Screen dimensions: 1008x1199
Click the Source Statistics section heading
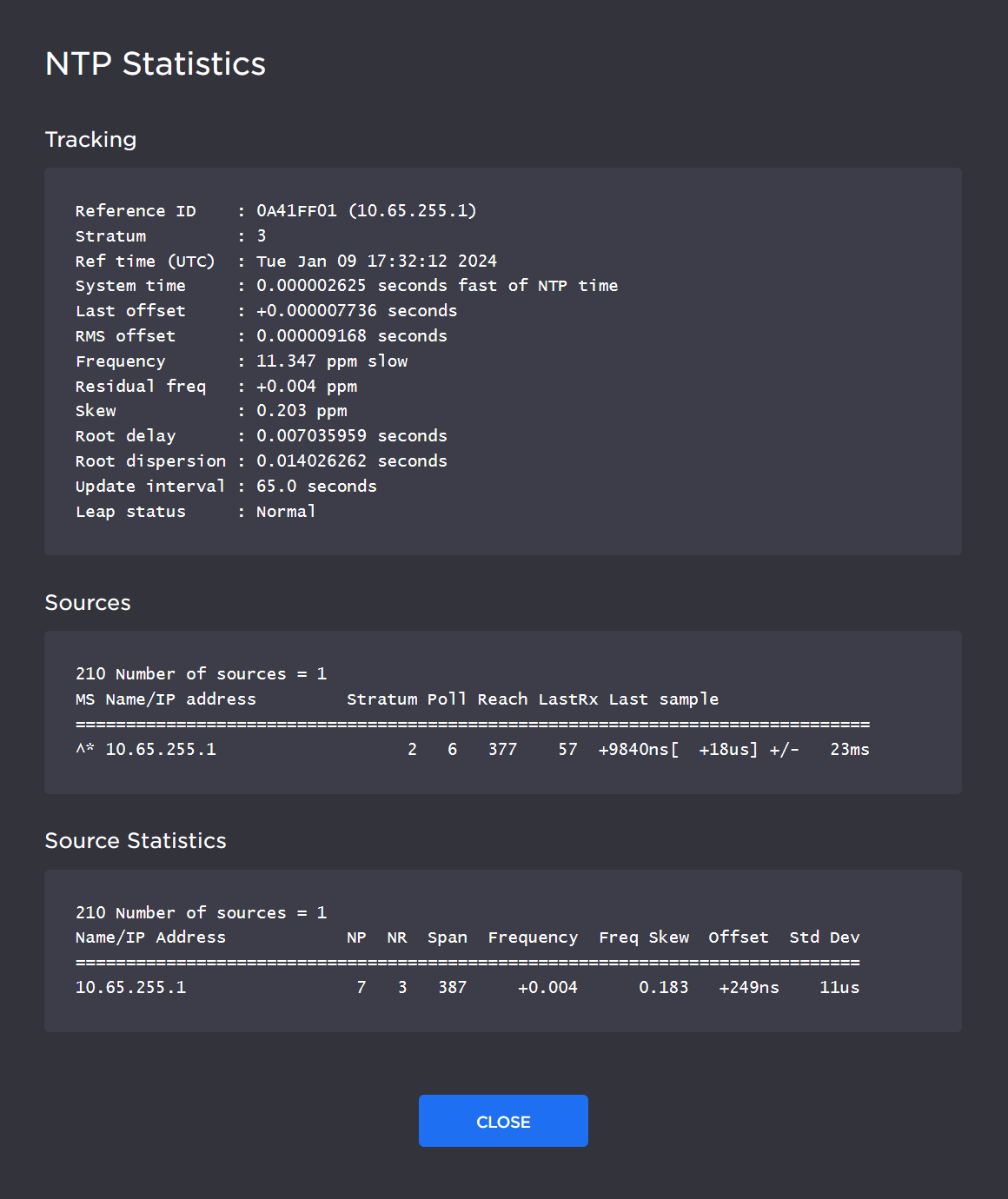coord(136,841)
